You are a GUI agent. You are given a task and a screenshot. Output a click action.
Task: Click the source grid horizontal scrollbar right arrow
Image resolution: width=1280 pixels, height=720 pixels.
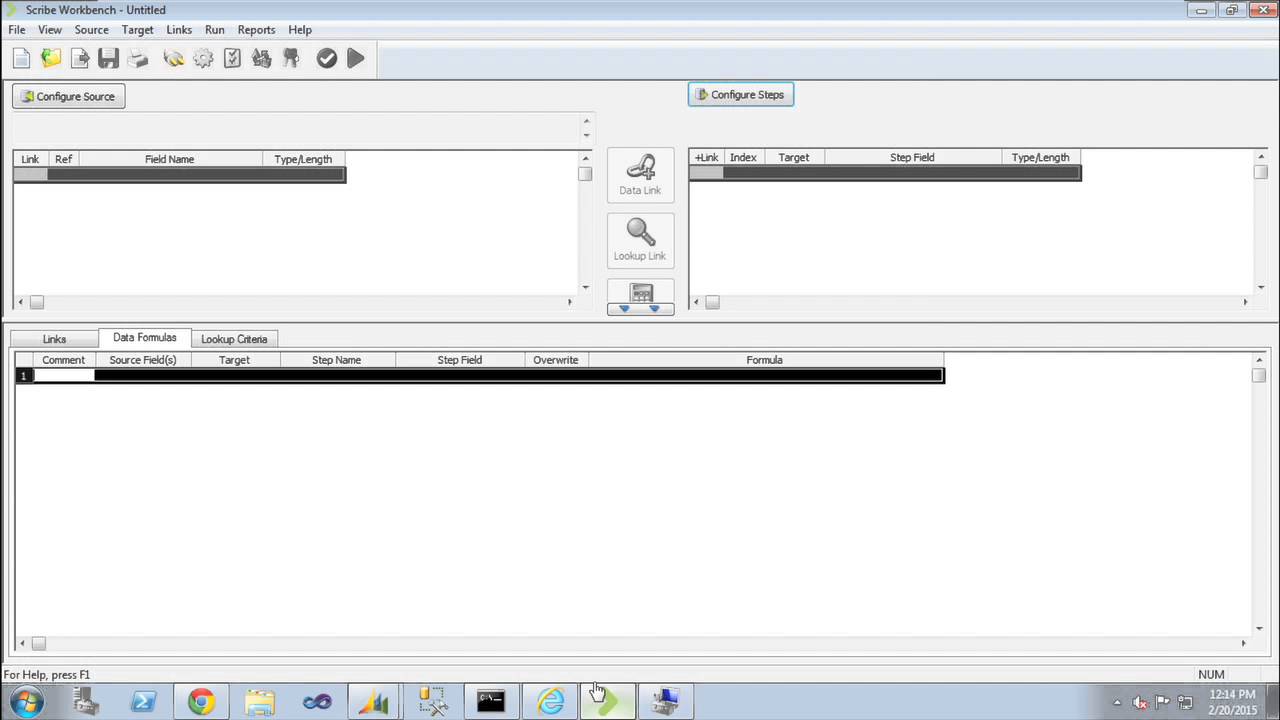(x=570, y=302)
